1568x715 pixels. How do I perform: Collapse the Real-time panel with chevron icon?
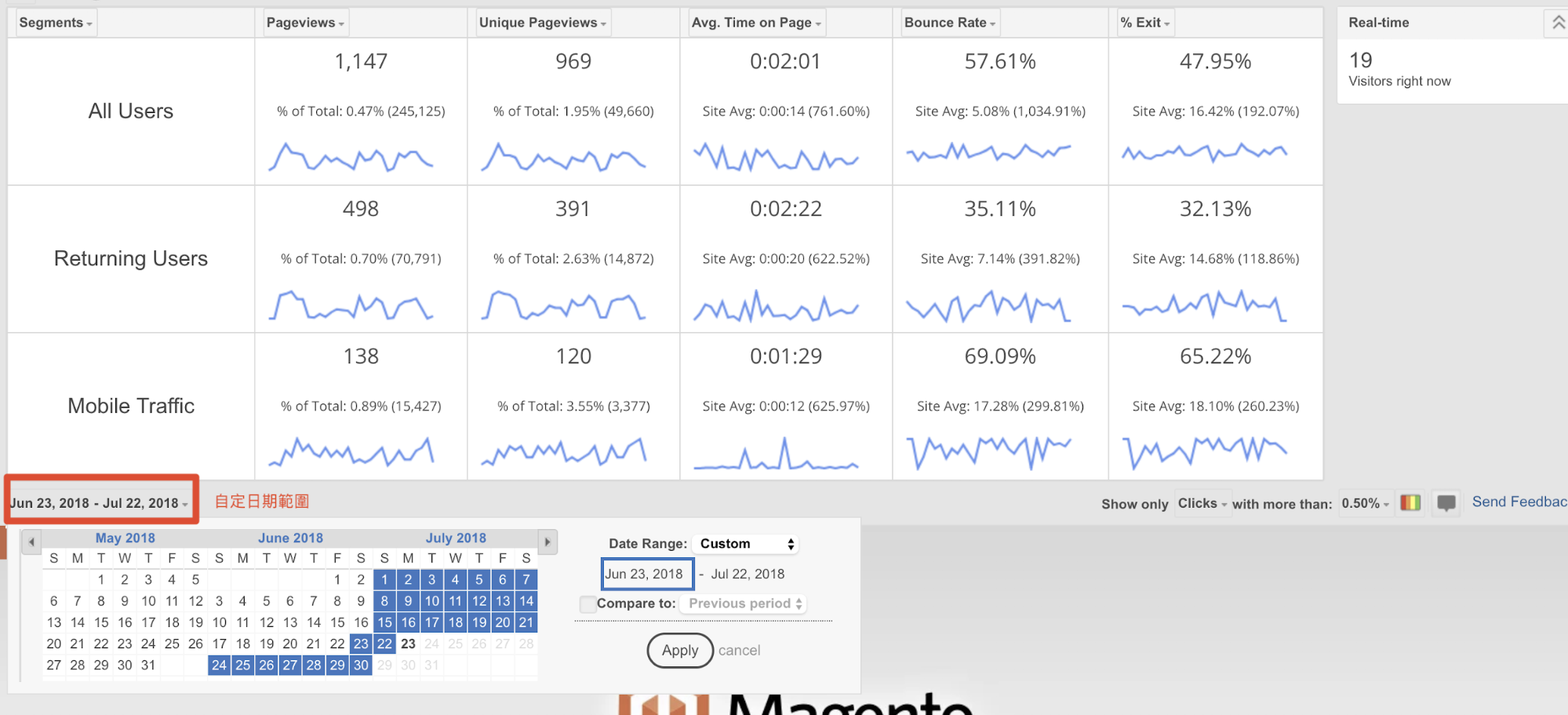click(1557, 23)
